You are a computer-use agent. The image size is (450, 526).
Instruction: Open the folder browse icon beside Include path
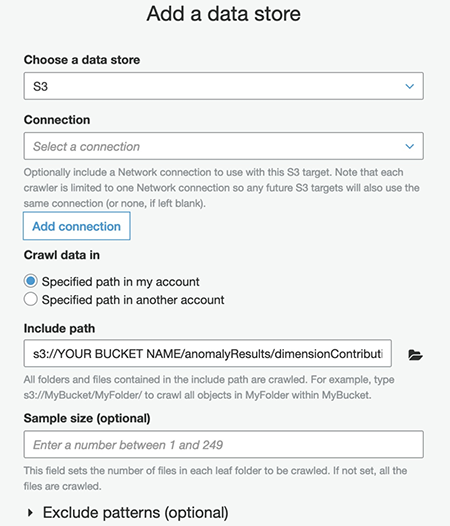415,355
